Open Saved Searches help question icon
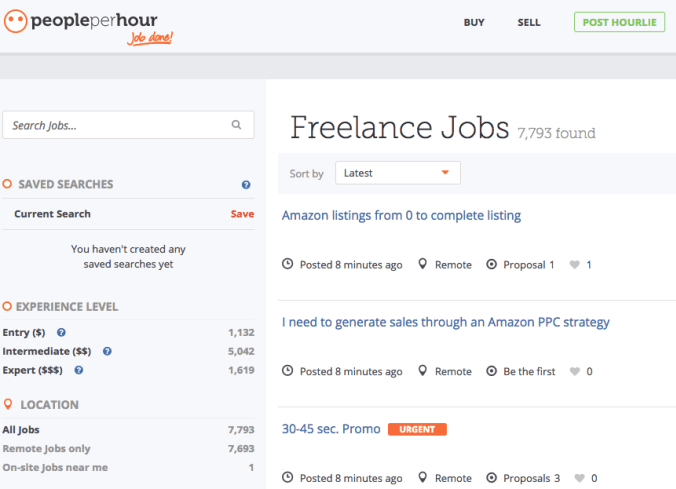The width and height of the screenshot is (676, 489). click(246, 185)
